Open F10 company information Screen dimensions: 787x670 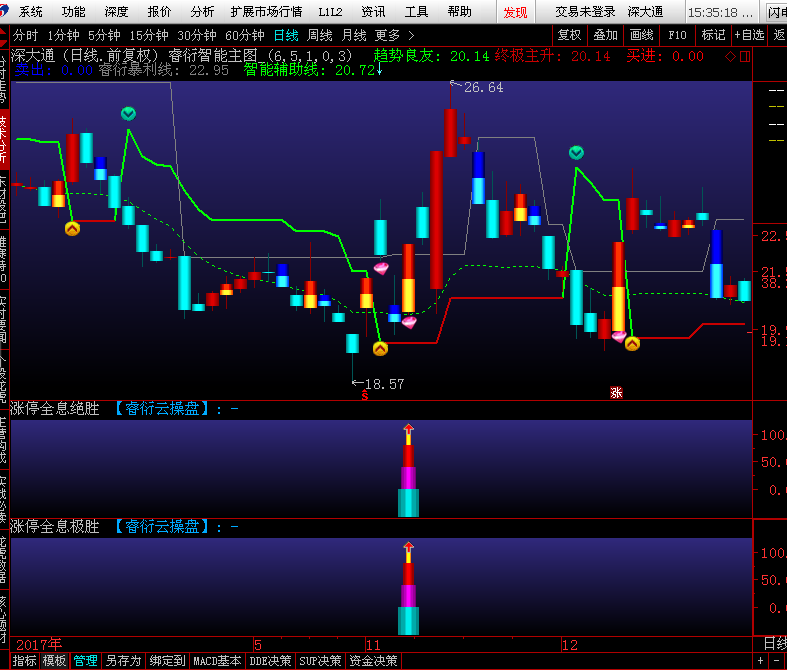click(677, 35)
